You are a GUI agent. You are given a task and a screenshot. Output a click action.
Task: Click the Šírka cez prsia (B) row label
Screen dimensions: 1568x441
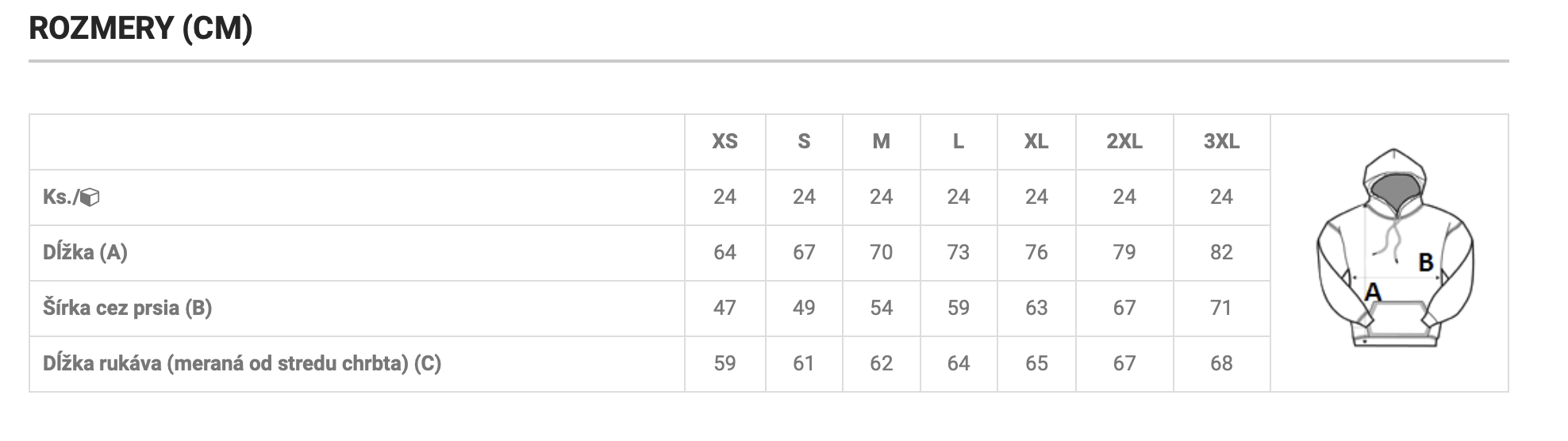coord(128,308)
